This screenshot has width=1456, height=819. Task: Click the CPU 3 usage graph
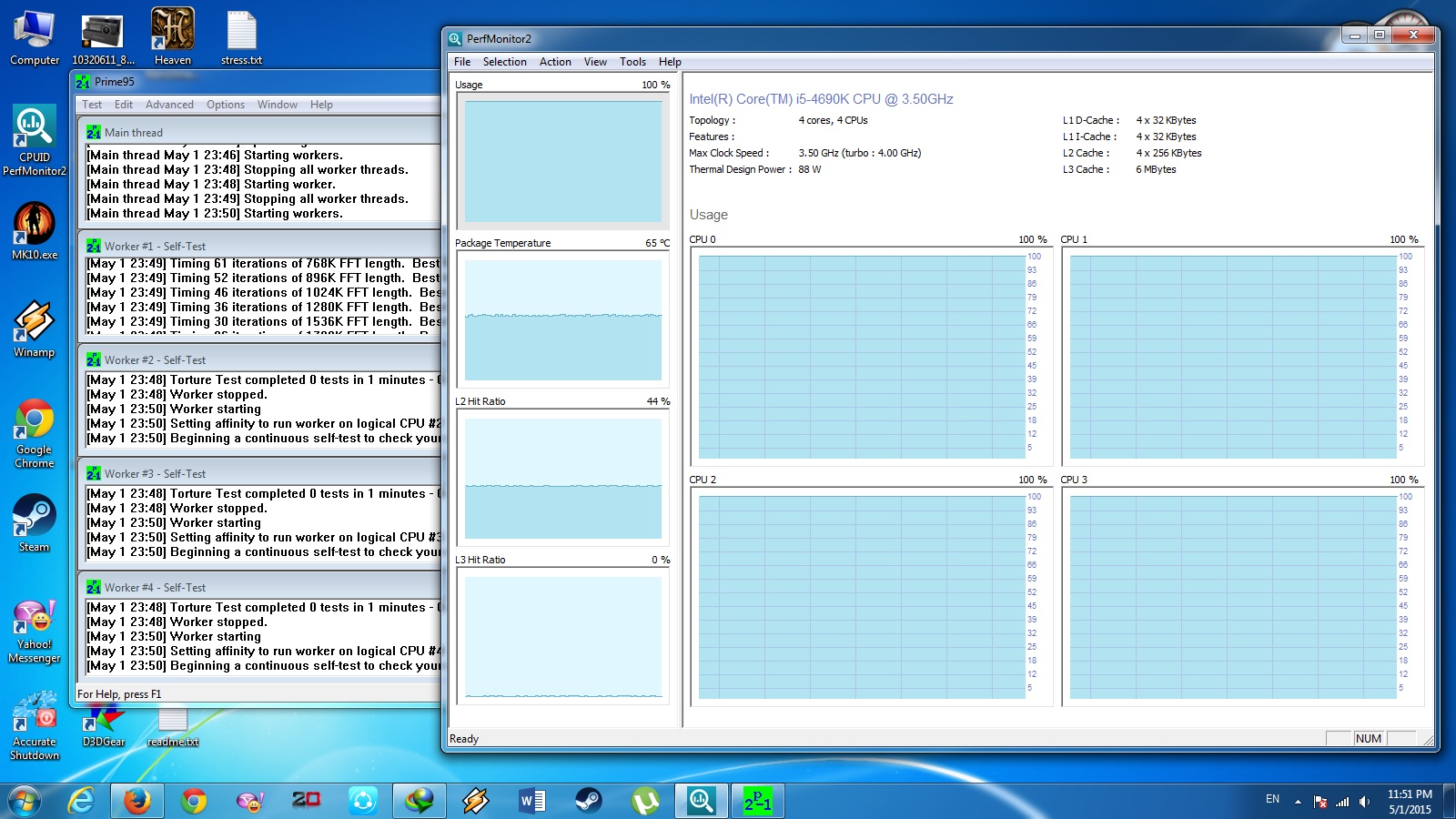[1242, 597]
